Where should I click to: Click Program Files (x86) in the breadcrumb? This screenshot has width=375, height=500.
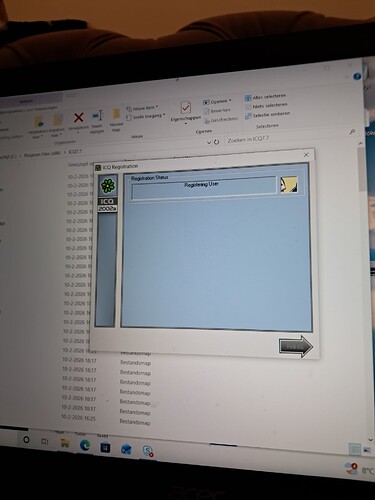pyautogui.click(x=42, y=155)
